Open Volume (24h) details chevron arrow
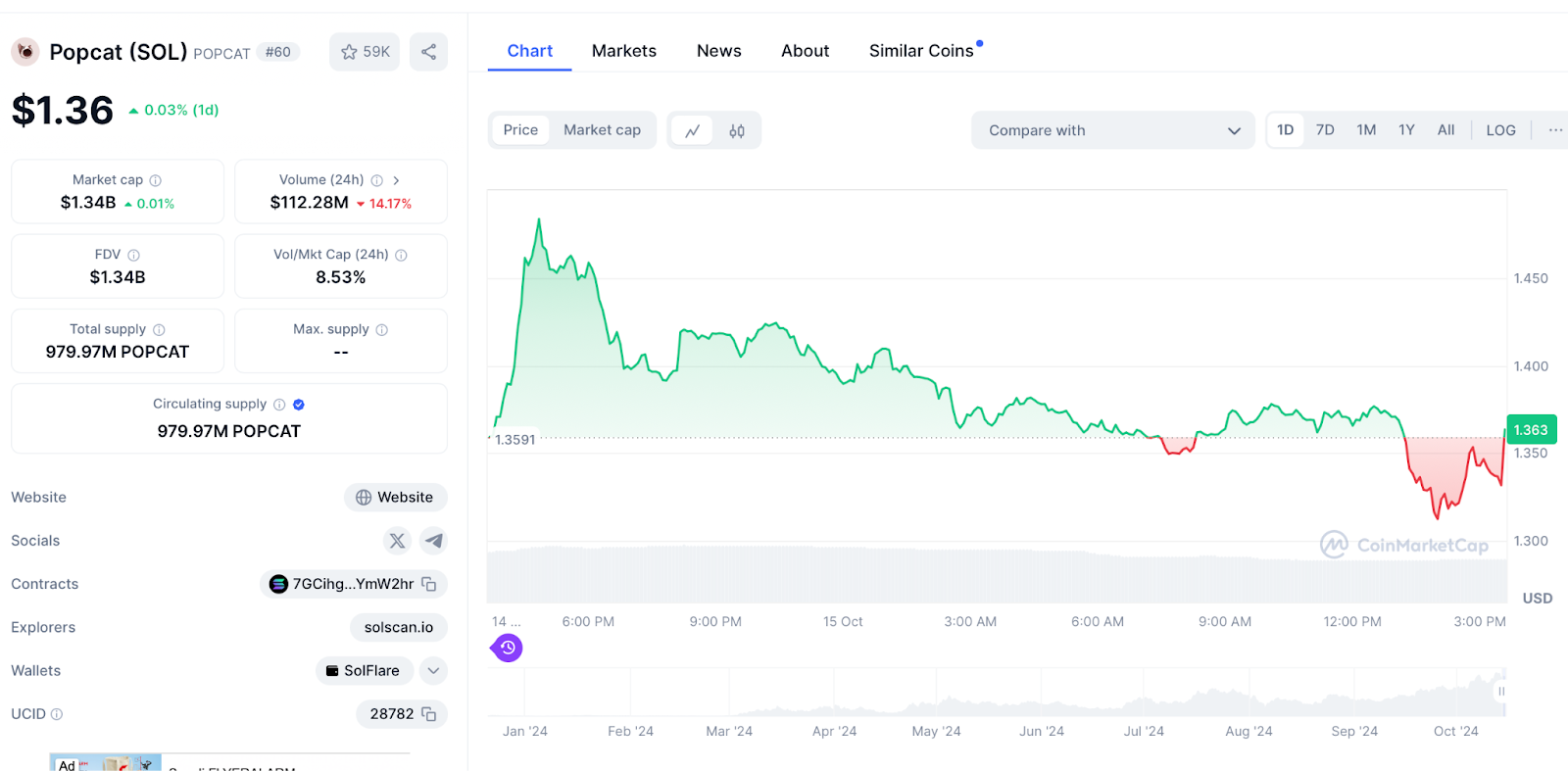 [396, 180]
